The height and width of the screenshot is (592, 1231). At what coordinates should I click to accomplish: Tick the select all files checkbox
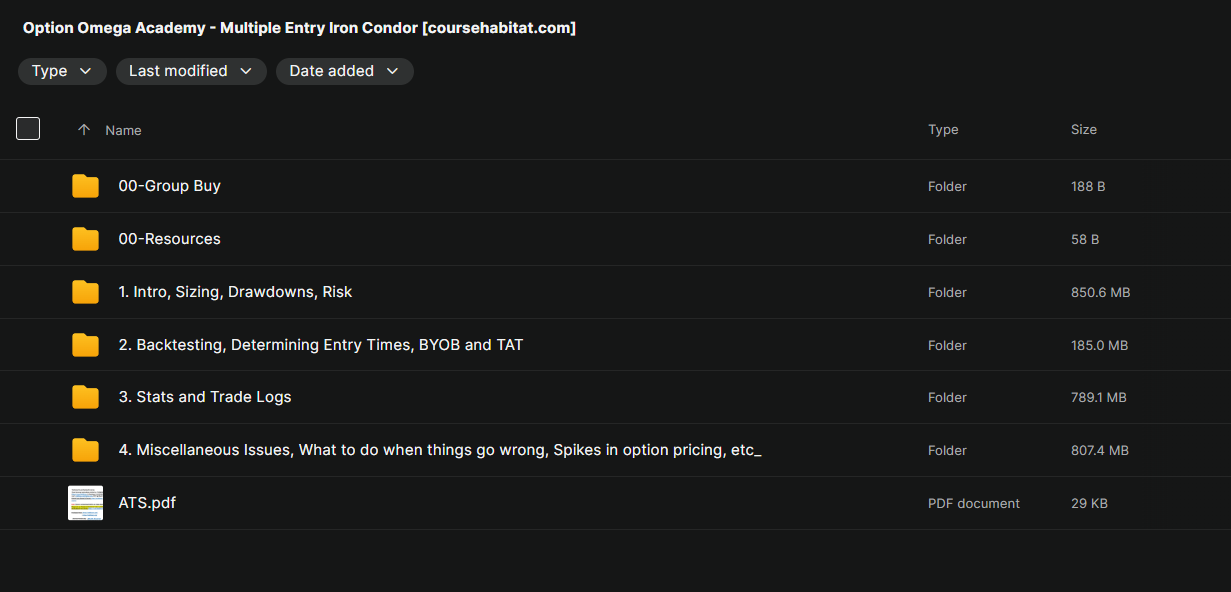click(x=28, y=129)
